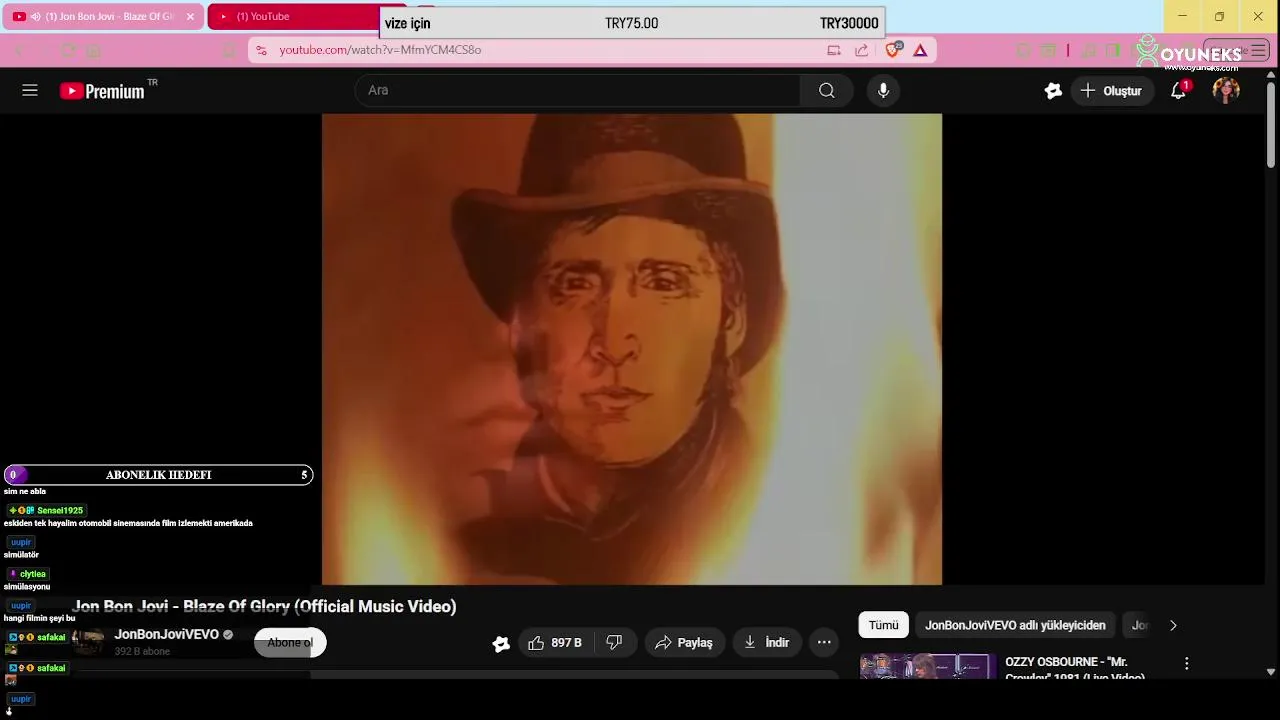Switch to the (1) YouTube tab
The image size is (1280, 720).
[292, 17]
